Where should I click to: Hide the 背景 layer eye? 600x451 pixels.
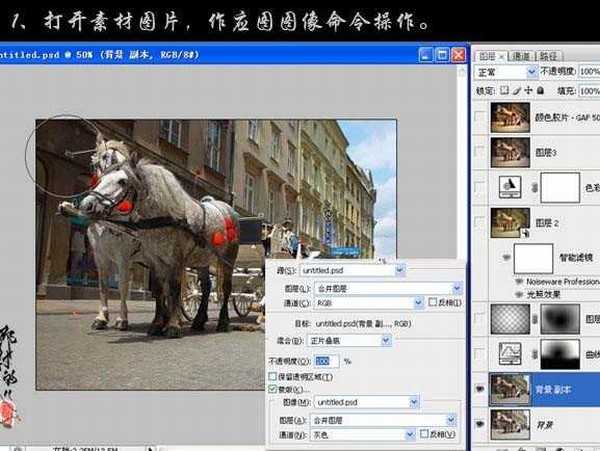(480, 424)
